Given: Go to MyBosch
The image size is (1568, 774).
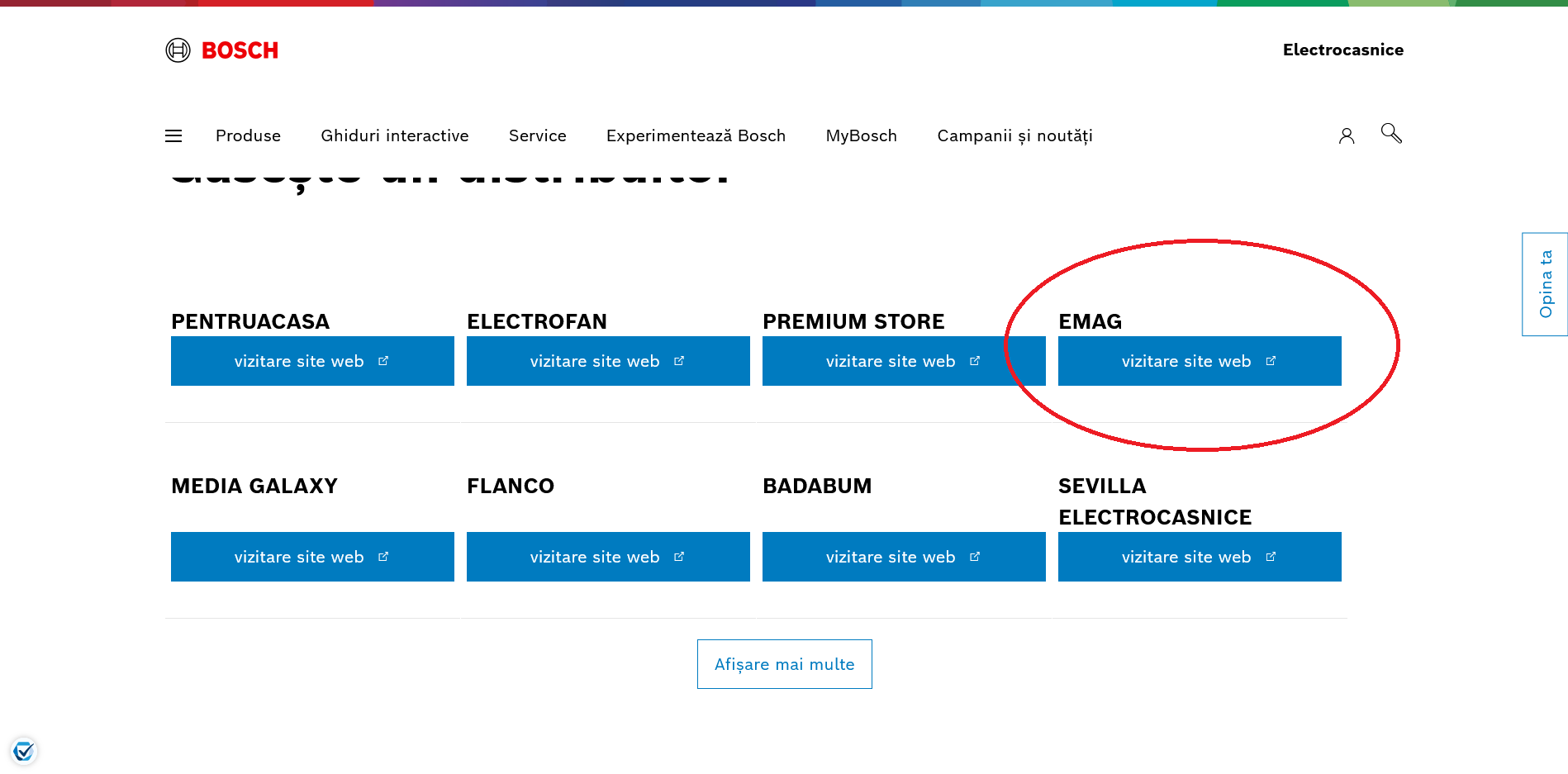Looking at the screenshot, I should [861, 136].
